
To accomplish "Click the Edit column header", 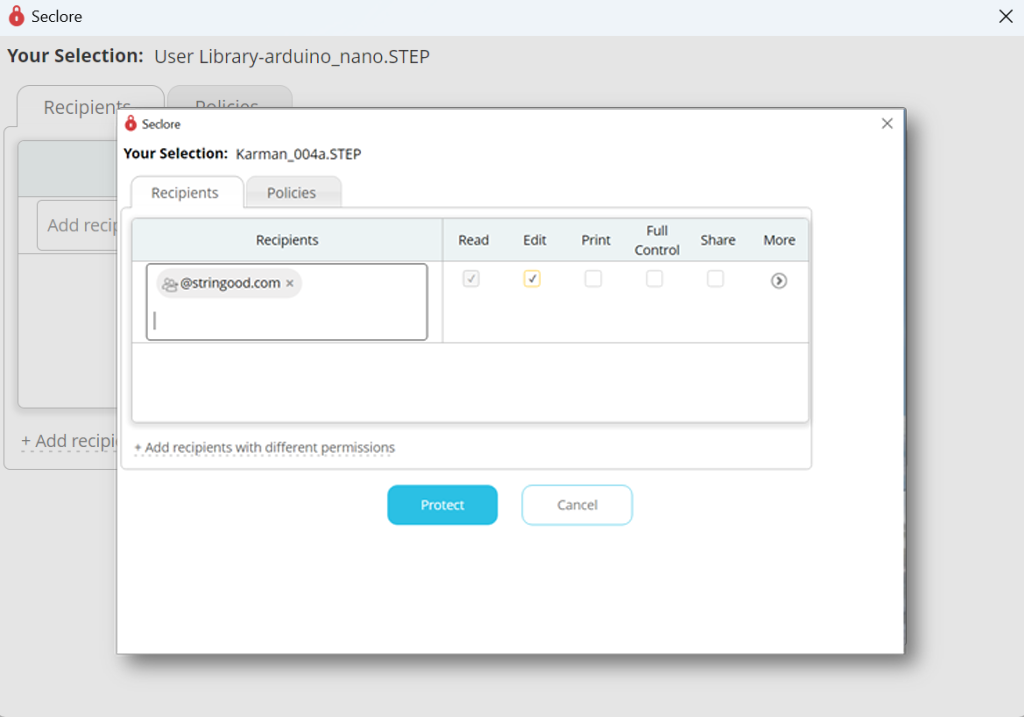I will (x=534, y=240).
